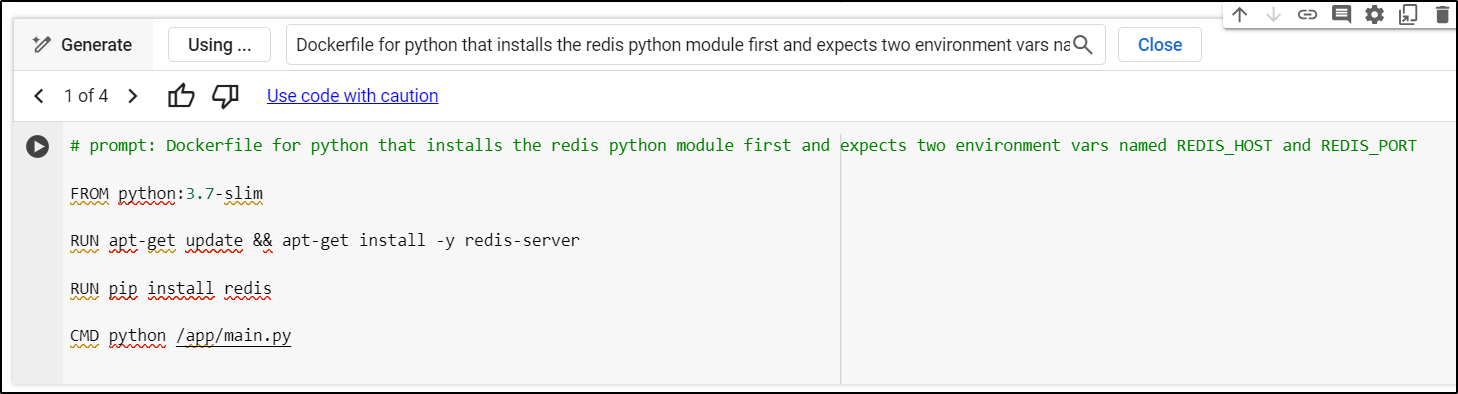Run the cell with play icon
1458x394 pixels.
37,146
